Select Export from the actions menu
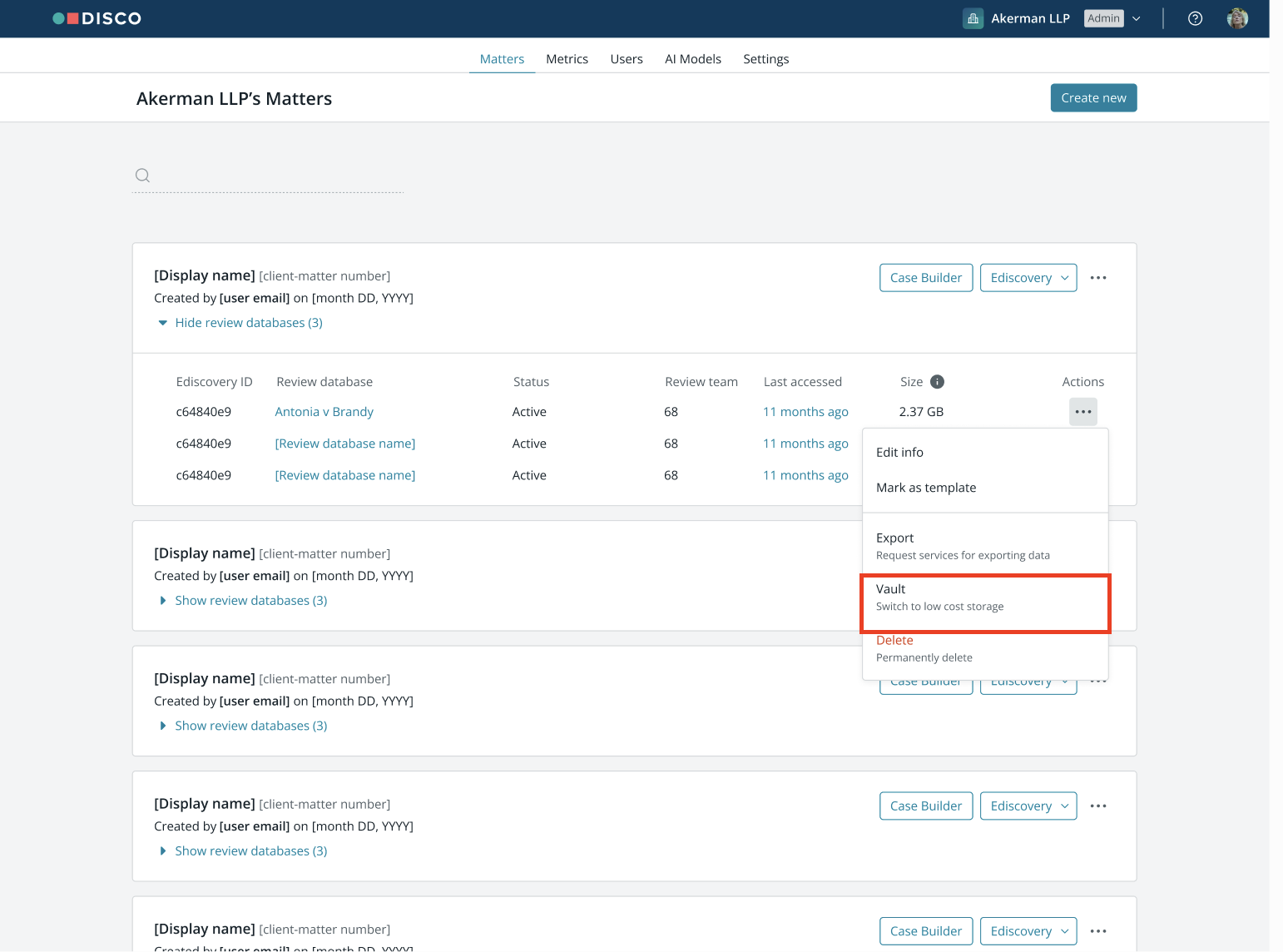The width and height of the screenshot is (1283, 952). pos(985,546)
